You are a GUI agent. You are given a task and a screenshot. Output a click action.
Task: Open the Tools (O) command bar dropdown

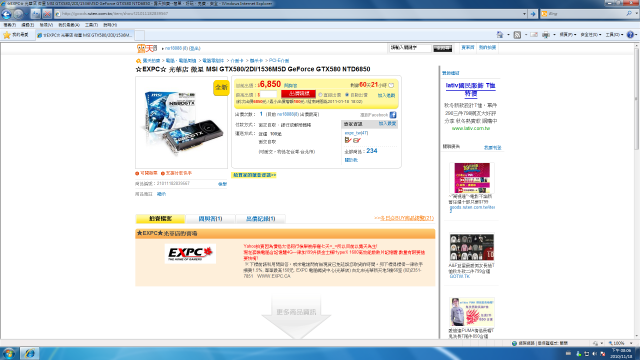tap(614, 35)
